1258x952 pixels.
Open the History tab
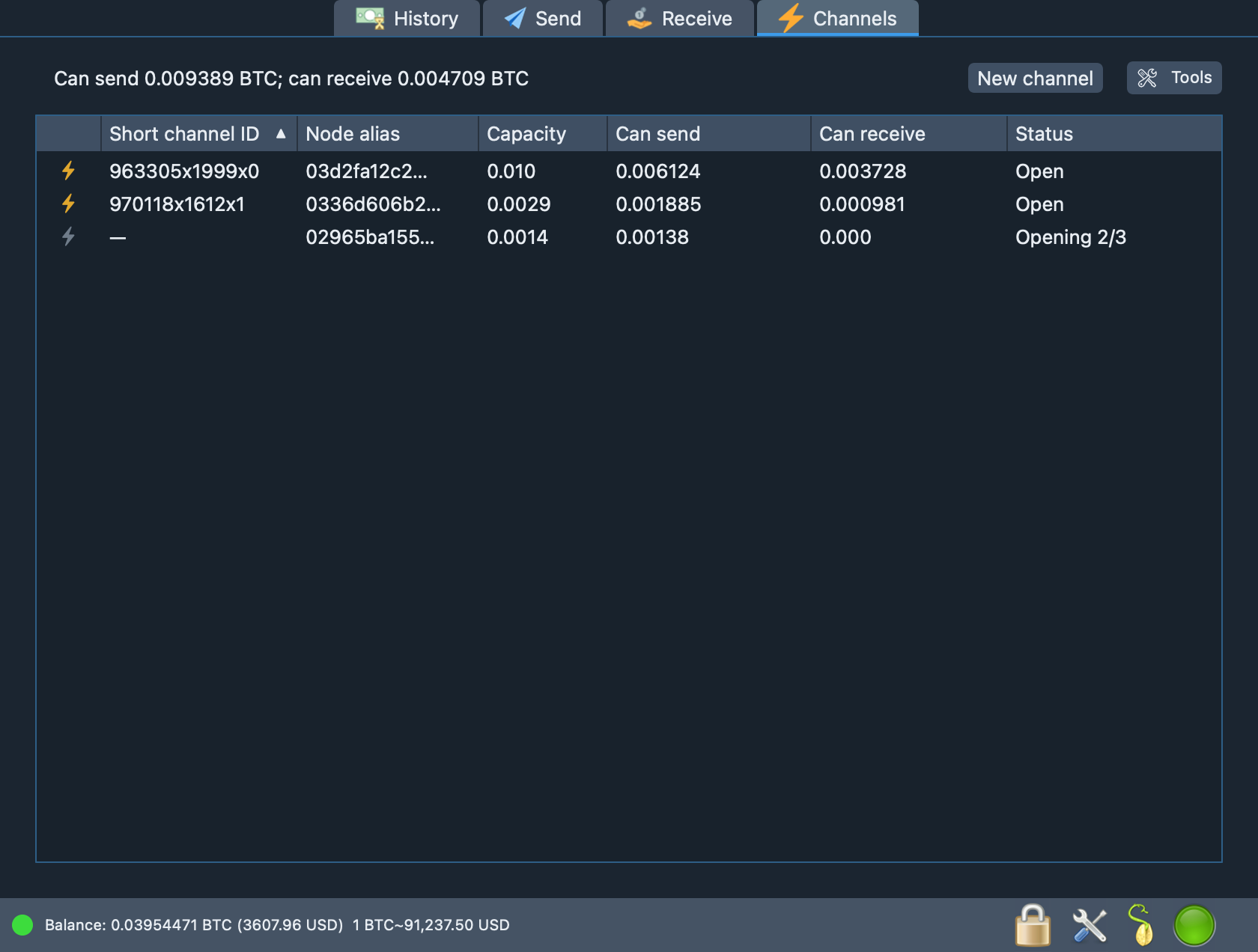click(407, 18)
